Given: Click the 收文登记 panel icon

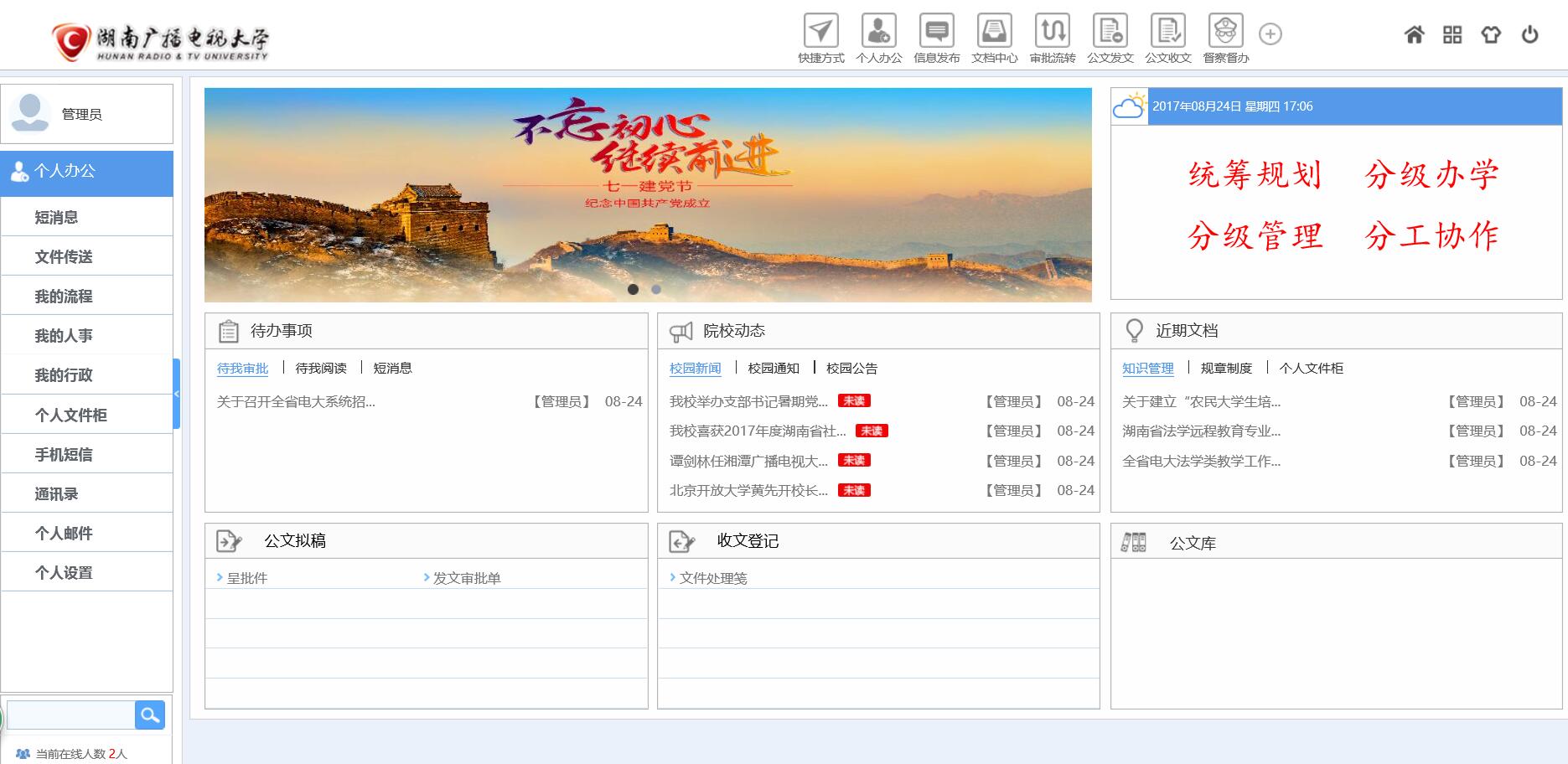Looking at the screenshot, I should click(682, 542).
